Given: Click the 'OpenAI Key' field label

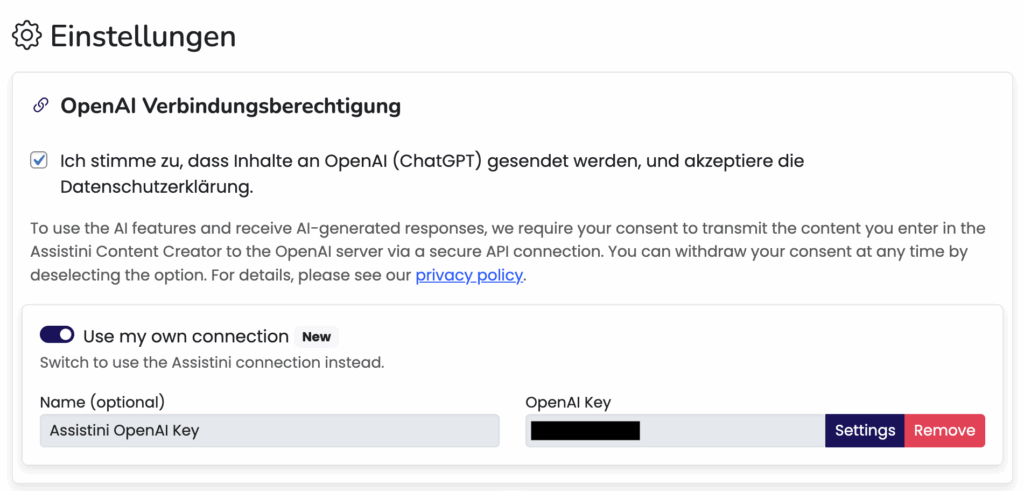Looking at the screenshot, I should point(568,402).
